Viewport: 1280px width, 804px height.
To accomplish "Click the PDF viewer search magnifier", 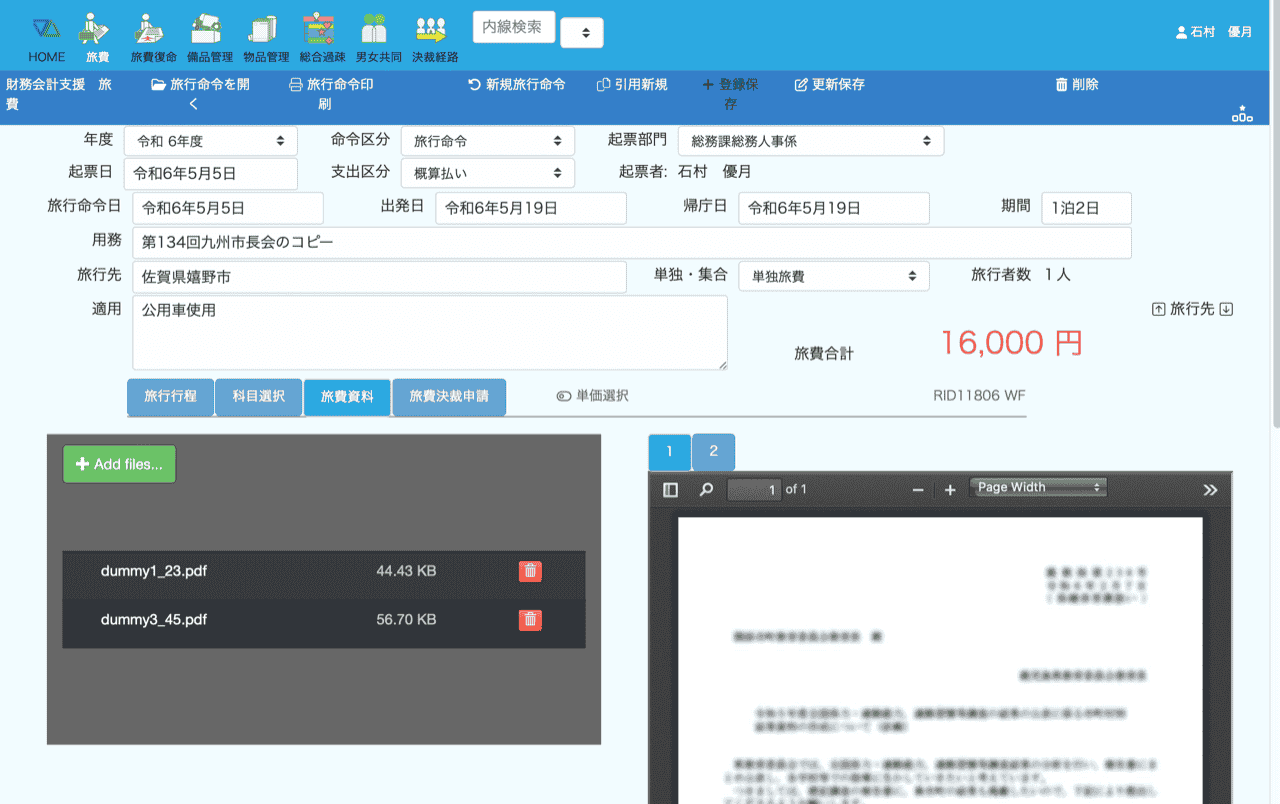I will [x=706, y=490].
